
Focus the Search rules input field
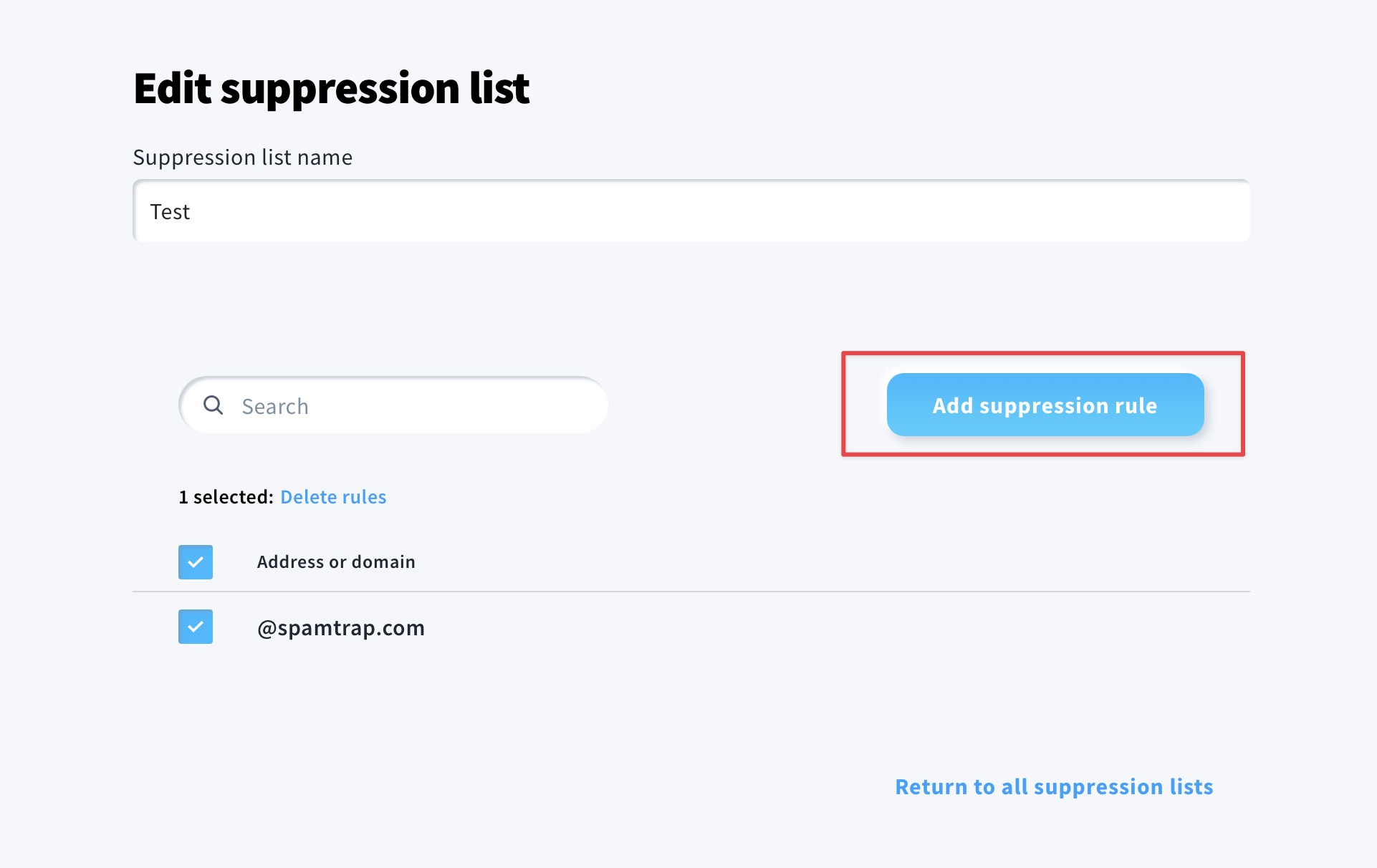pos(393,405)
